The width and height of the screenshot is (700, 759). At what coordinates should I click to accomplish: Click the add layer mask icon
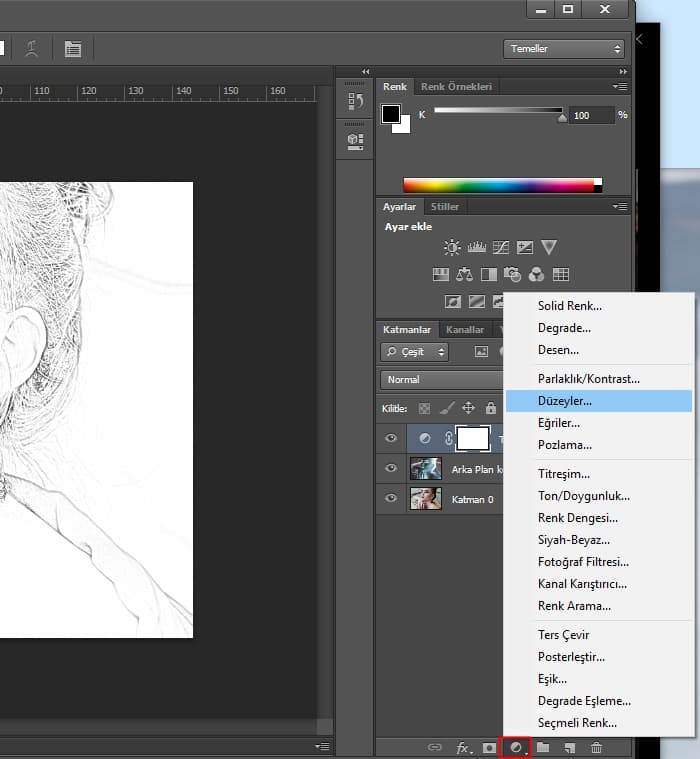(489, 747)
